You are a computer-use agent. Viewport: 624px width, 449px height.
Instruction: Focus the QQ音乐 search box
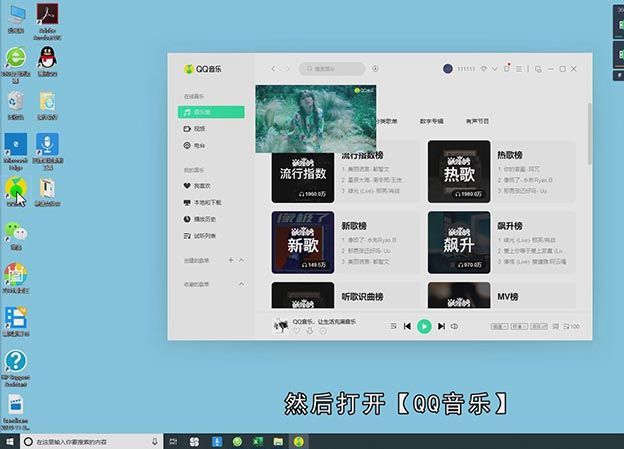[332, 69]
